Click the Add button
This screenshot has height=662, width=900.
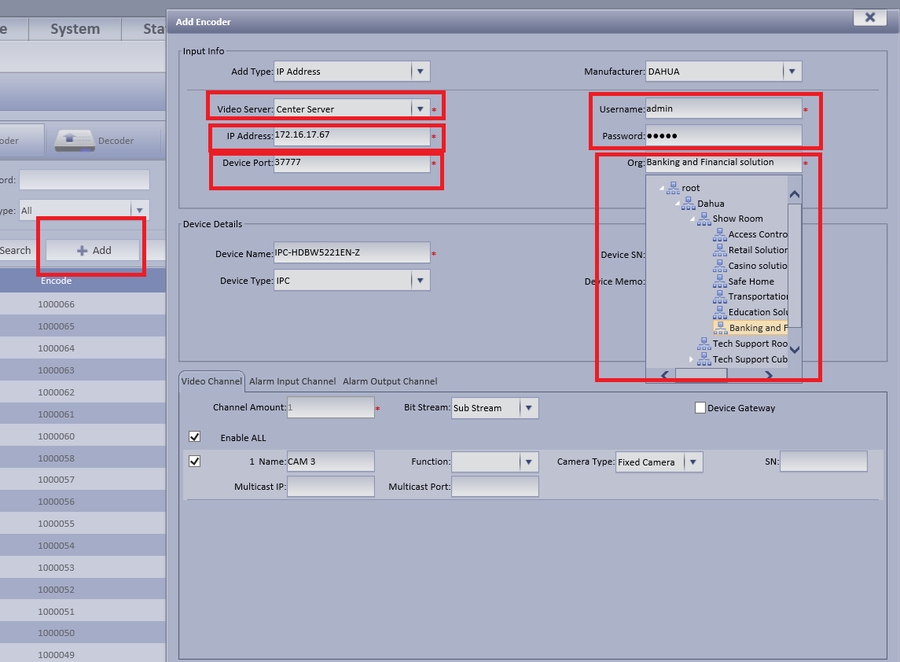[x=94, y=250]
